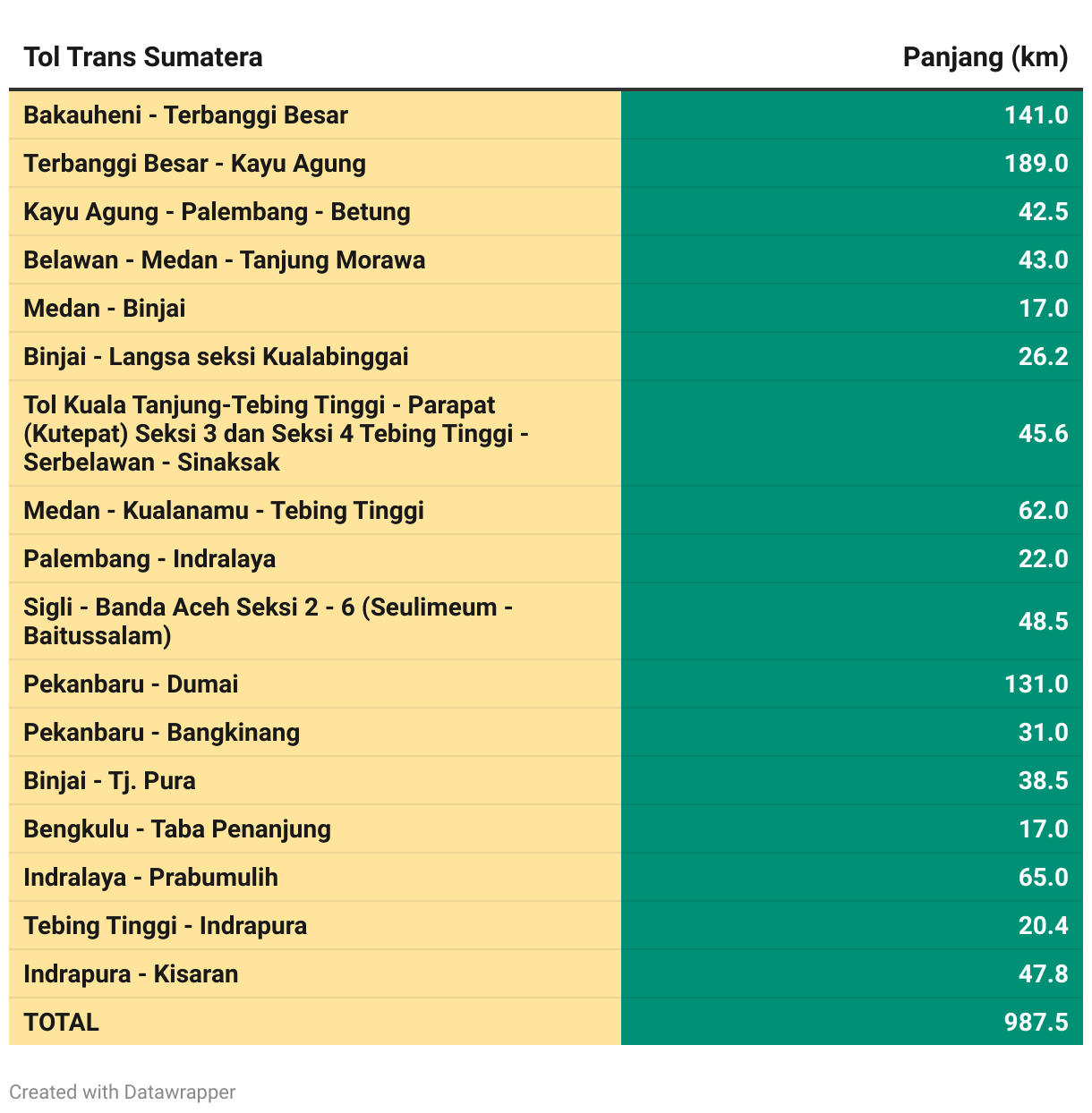The image size is (1092, 1113).
Task: Select the Tol Kuala Tanjung-Tebing Tinggi row
Action: pos(546,433)
